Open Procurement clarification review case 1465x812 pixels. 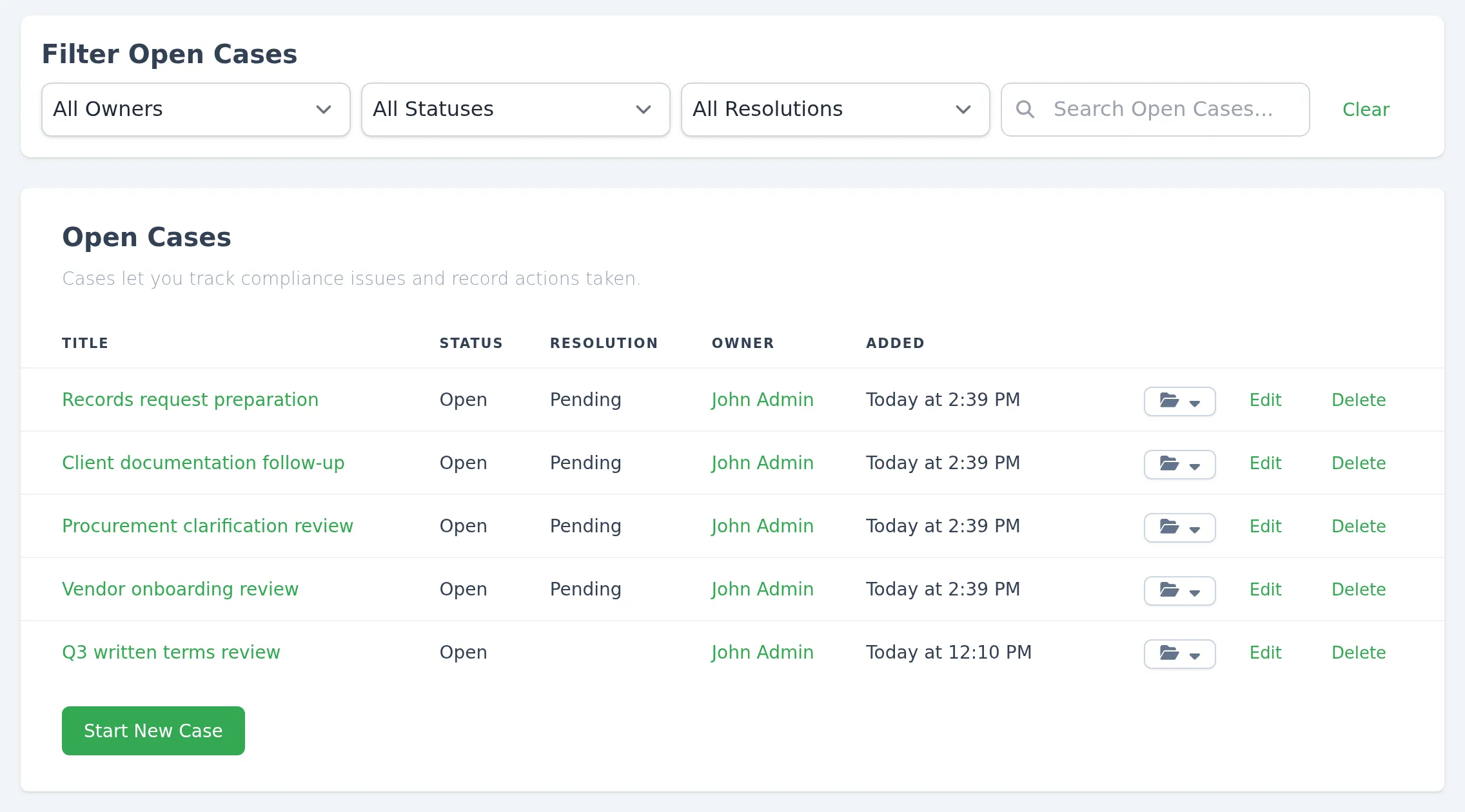click(208, 526)
